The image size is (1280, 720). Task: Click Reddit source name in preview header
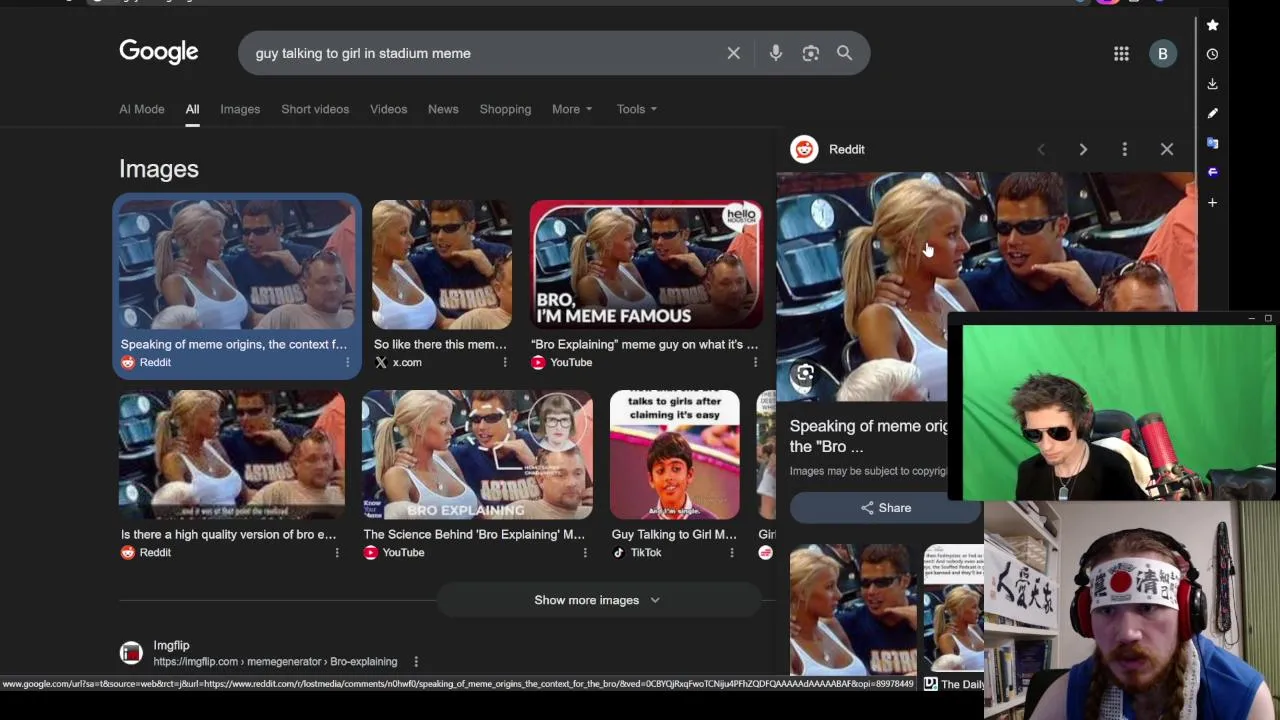point(847,149)
